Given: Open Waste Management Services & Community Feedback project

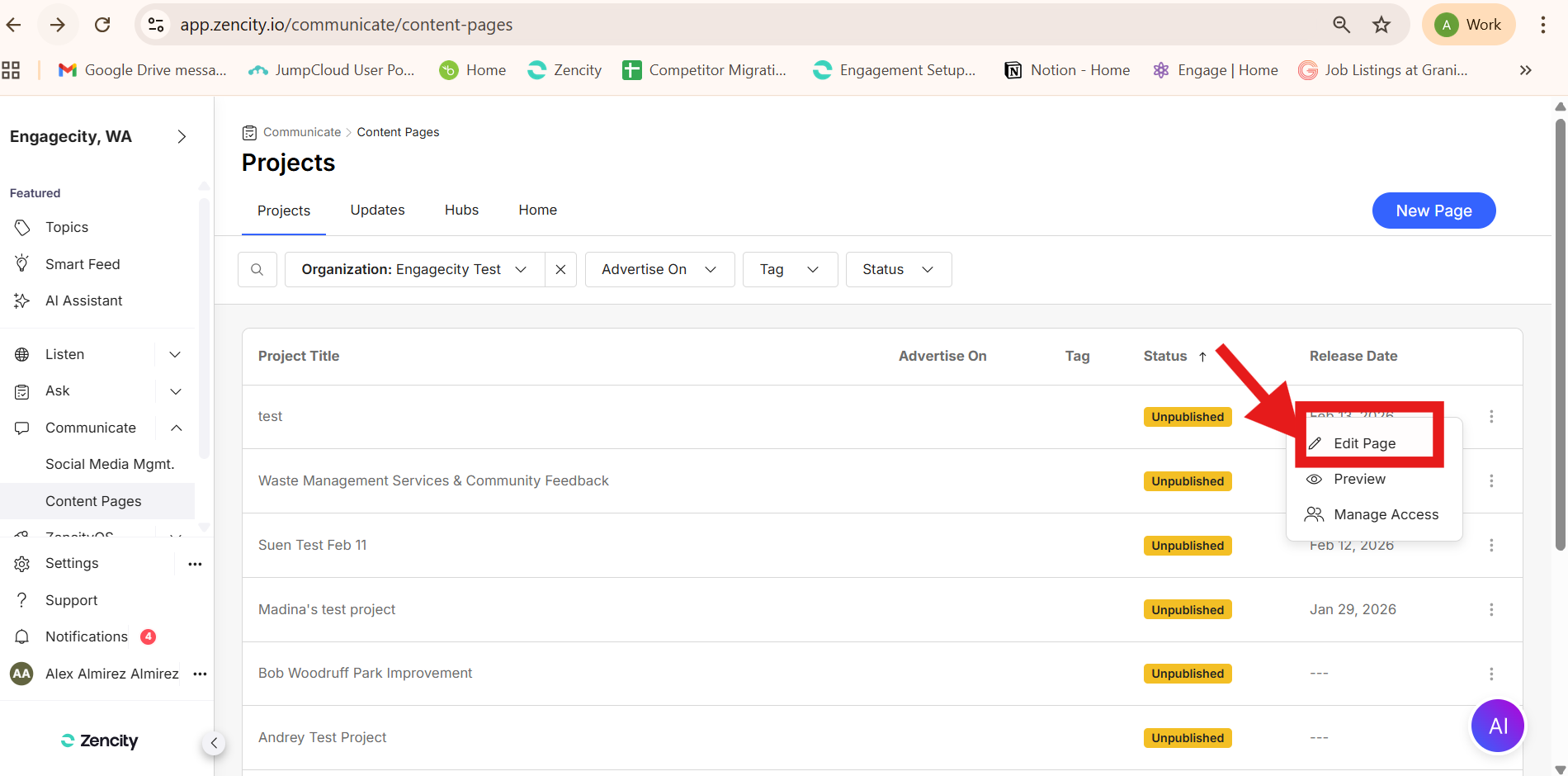Looking at the screenshot, I should (433, 480).
